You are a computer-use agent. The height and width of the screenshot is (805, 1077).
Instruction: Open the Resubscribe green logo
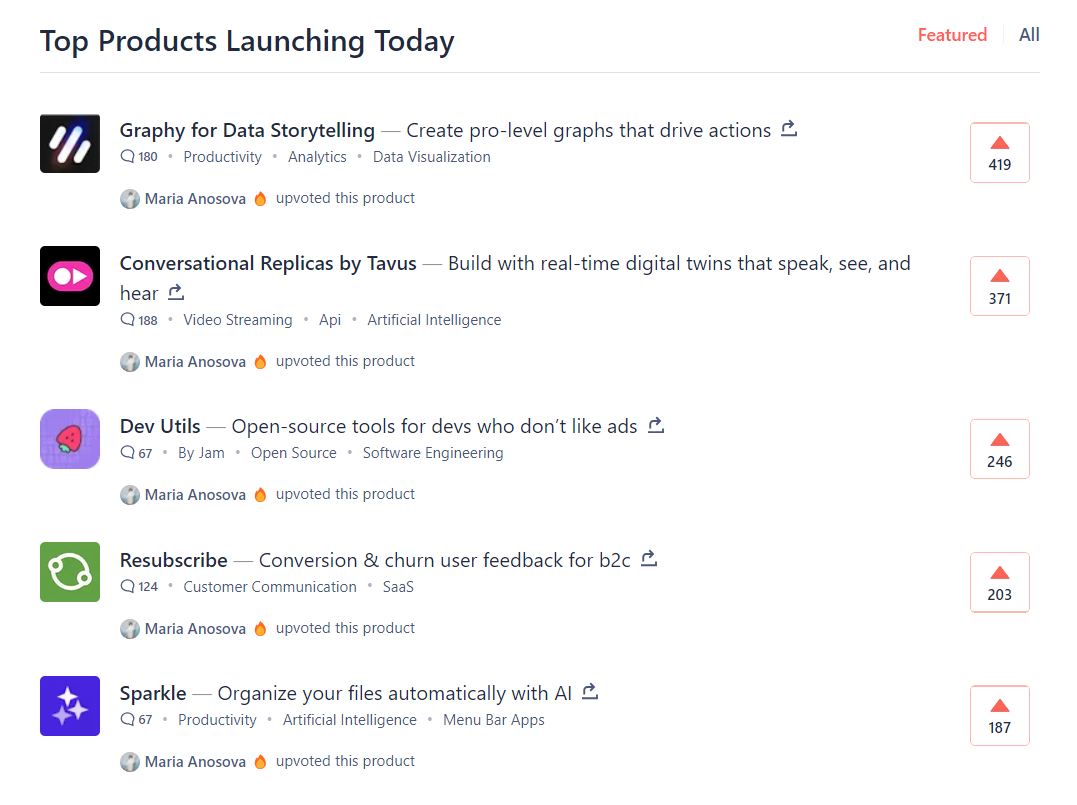(x=70, y=572)
